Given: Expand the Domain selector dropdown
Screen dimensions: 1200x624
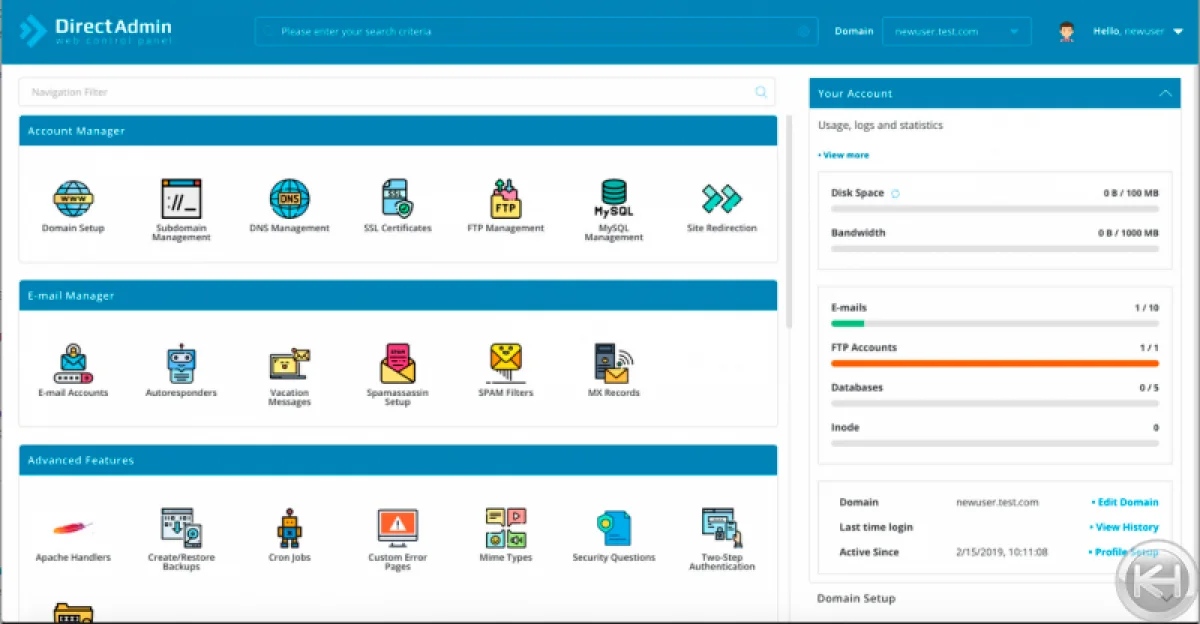Looking at the screenshot, I should [x=956, y=32].
